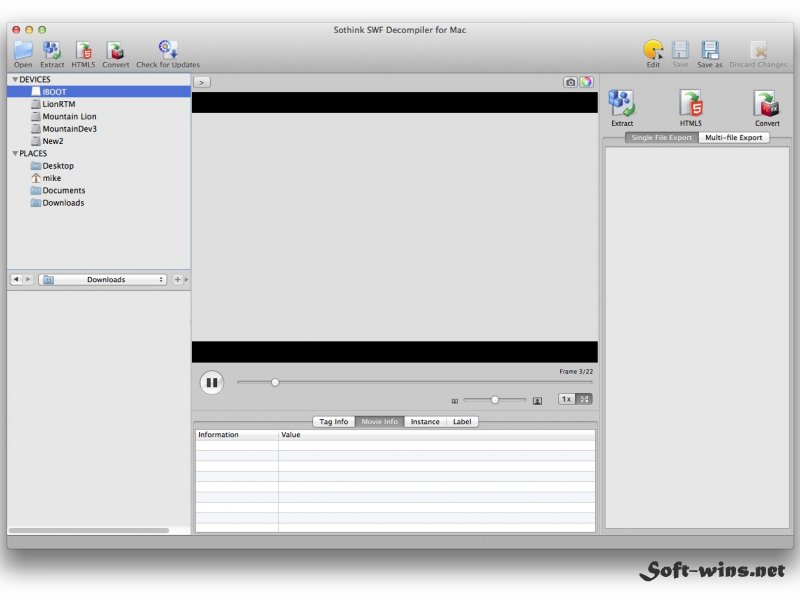The height and width of the screenshot is (600, 800).
Task: Select the New2 drive
Action: coord(99,141)
